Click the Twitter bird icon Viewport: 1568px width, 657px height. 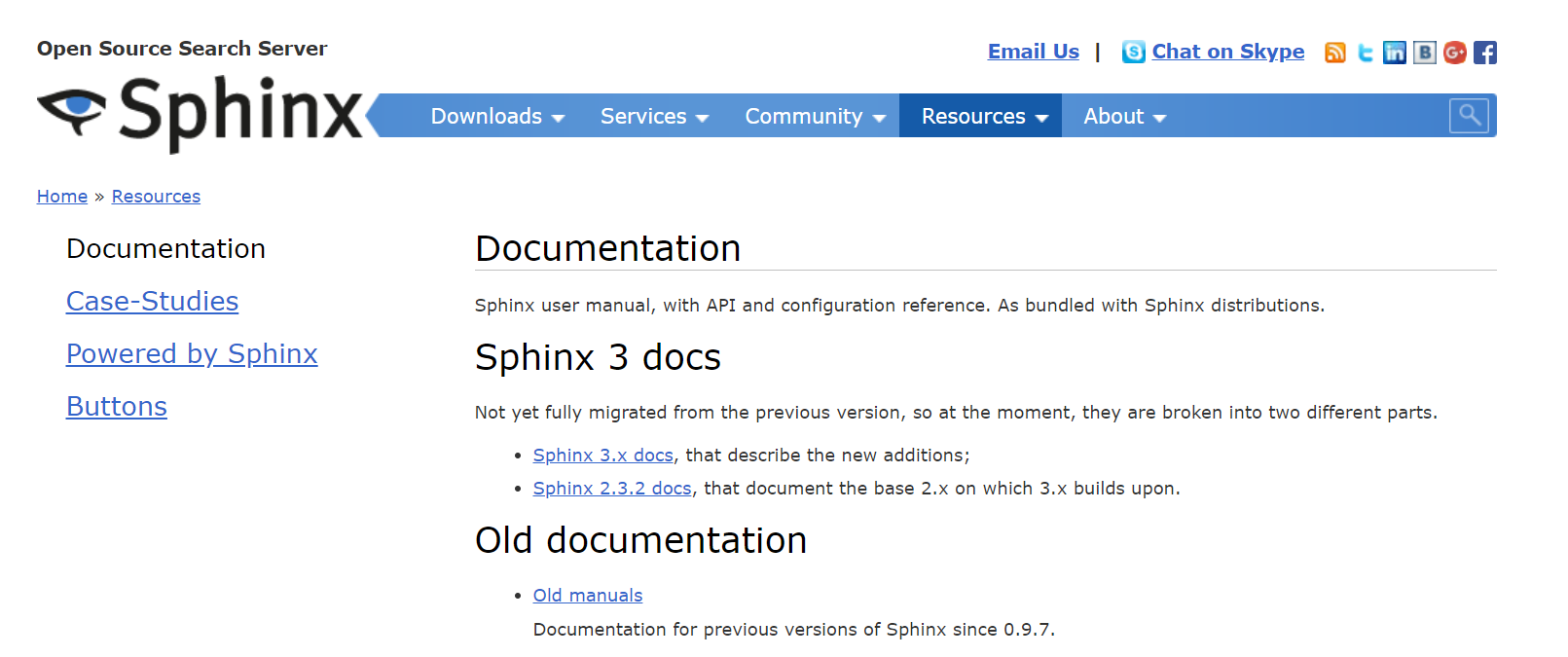coord(1366,53)
